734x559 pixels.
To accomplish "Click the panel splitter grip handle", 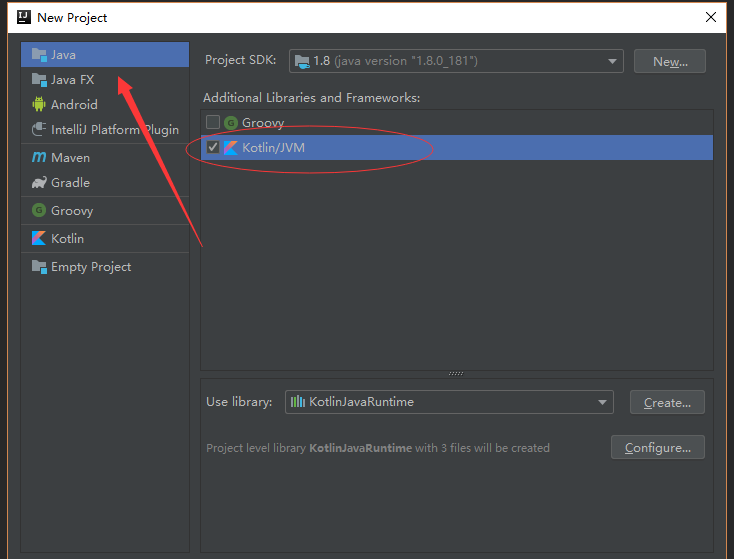I will click(455, 374).
